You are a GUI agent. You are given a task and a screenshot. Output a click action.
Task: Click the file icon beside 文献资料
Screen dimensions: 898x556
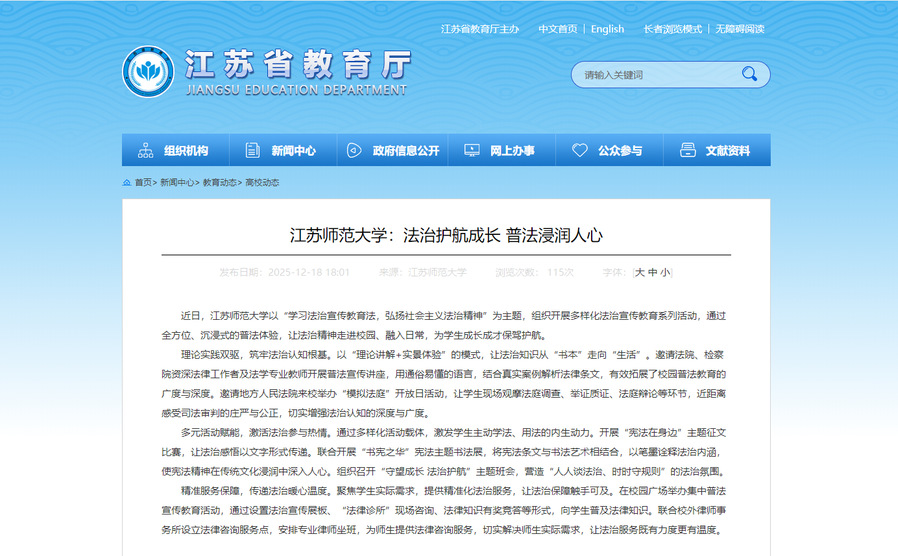pyautogui.click(x=686, y=151)
